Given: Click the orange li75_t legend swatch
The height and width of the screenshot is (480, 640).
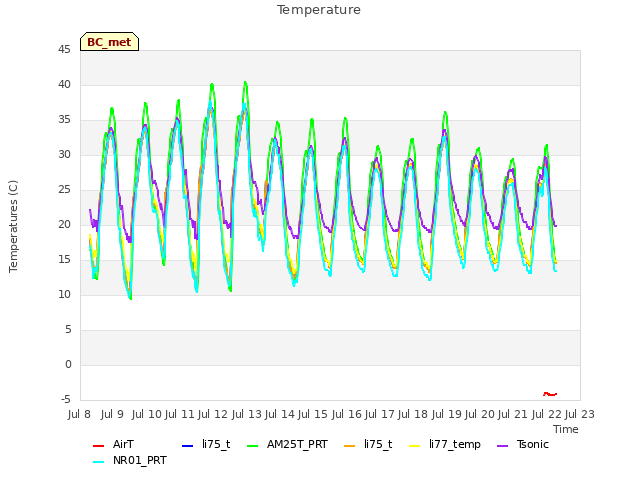Looking at the screenshot, I should [x=350, y=445].
